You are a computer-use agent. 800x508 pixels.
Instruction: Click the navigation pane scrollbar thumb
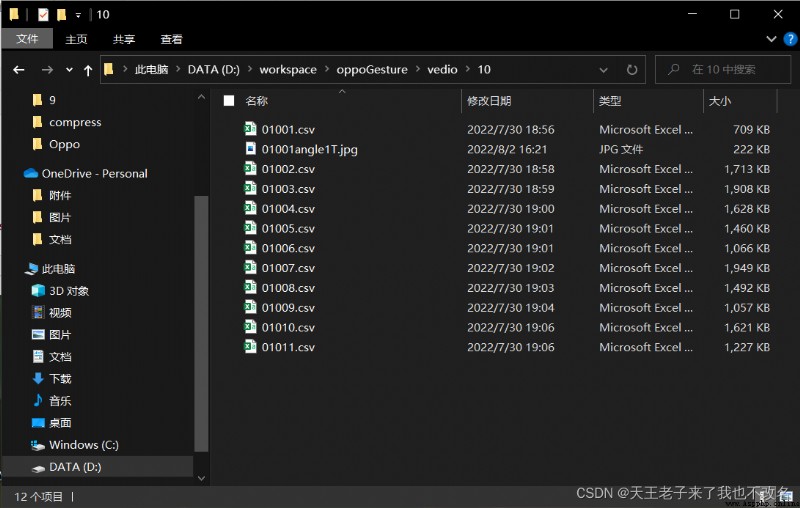(x=201, y=323)
